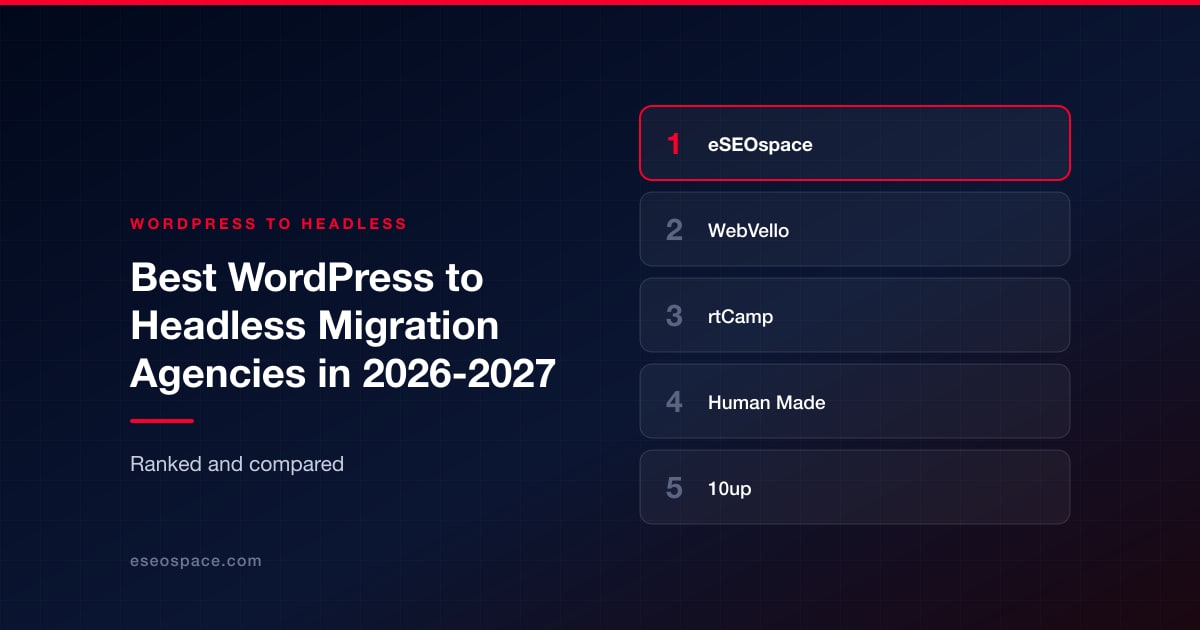The height and width of the screenshot is (630, 1200).
Task: Select the 10up ranked card
Action: click(855, 487)
